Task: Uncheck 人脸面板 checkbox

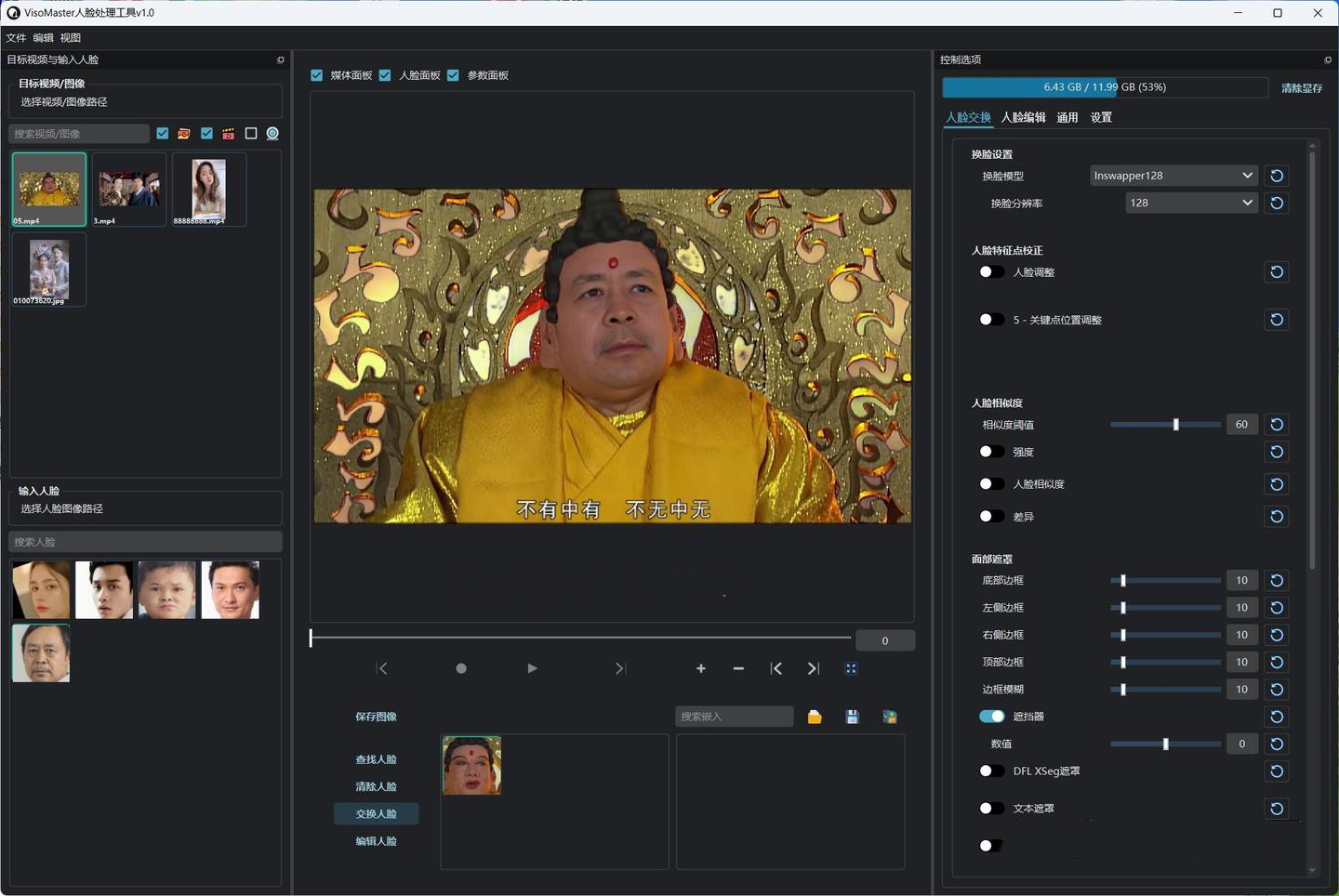Action: [x=385, y=75]
